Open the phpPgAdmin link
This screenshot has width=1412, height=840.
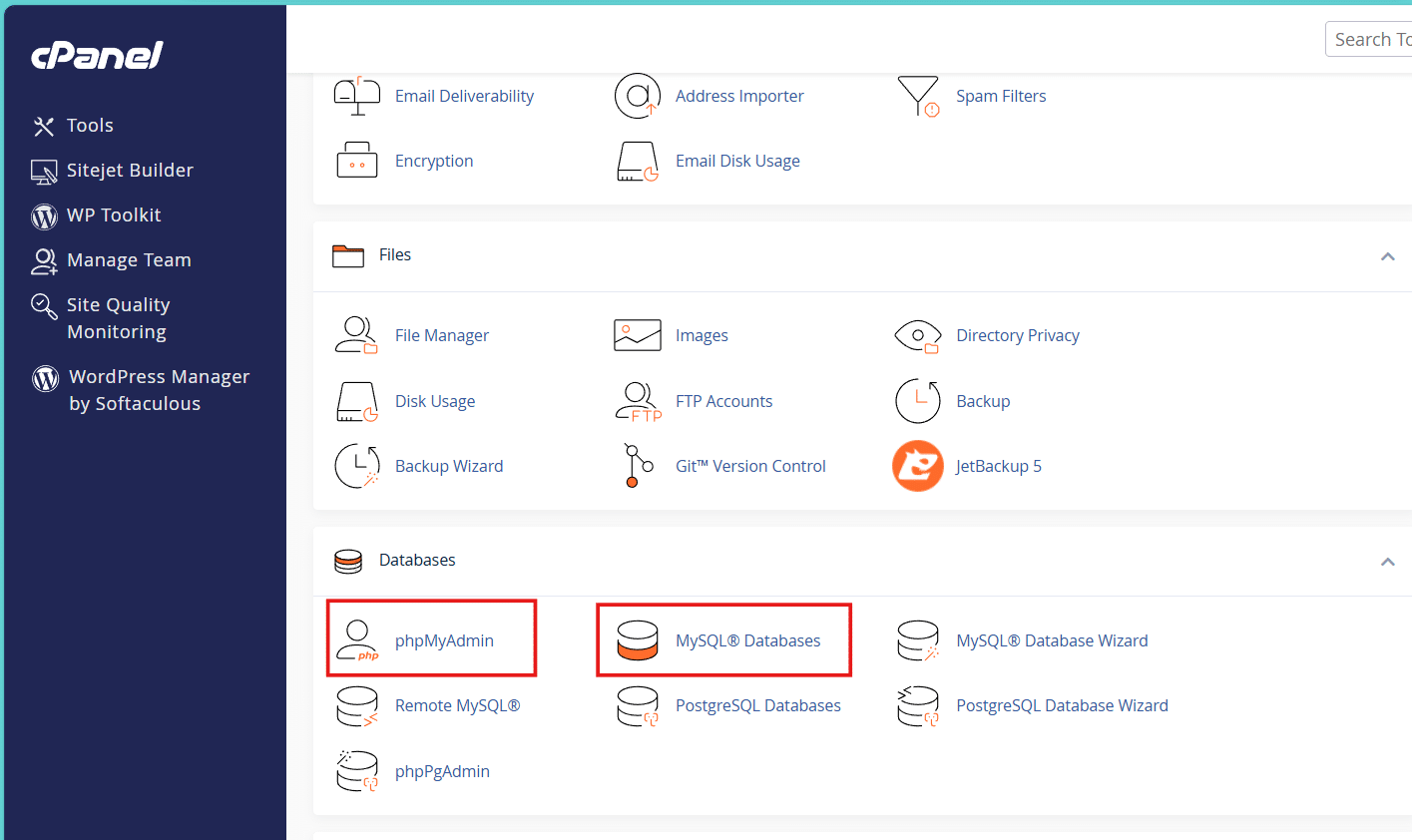click(x=442, y=771)
